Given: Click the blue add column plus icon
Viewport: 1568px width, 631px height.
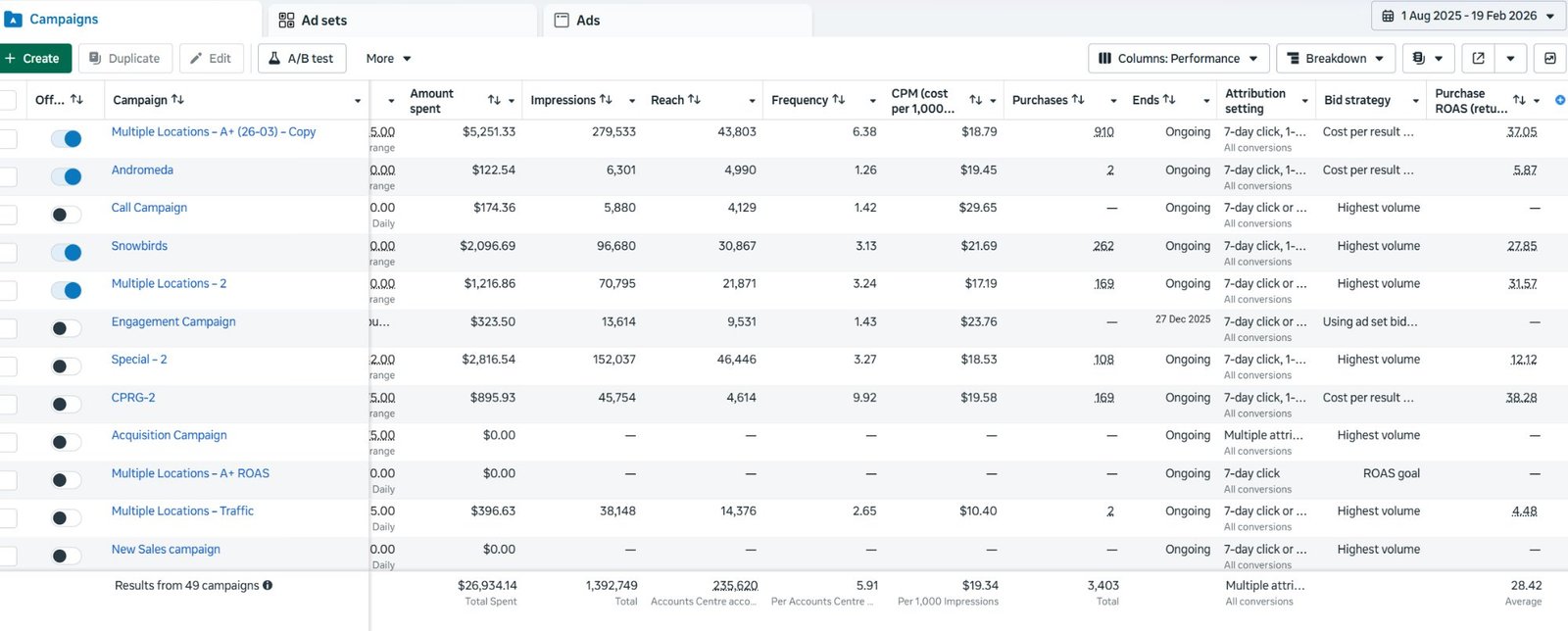Looking at the screenshot, I should point(1560,100).
